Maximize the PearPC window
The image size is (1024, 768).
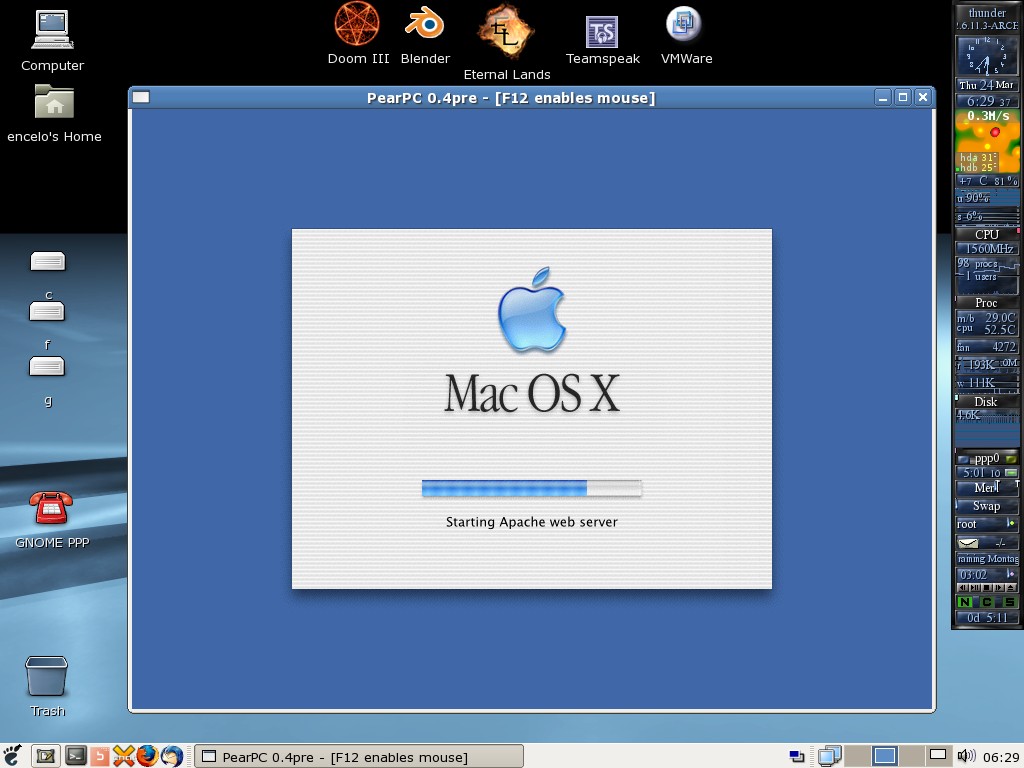tap(903, 97)
